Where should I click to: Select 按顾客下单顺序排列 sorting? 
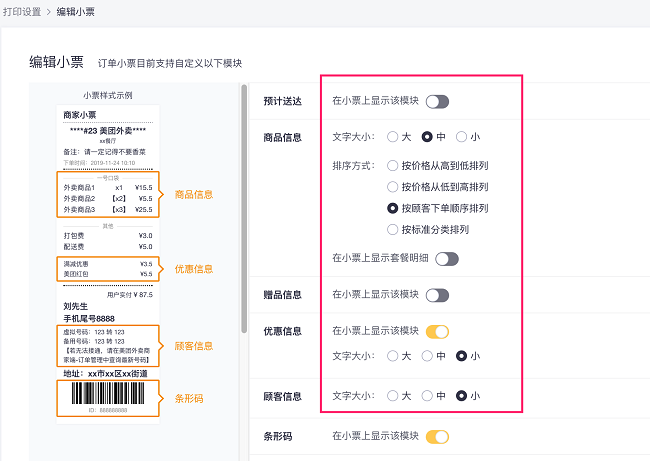[393, 208]
